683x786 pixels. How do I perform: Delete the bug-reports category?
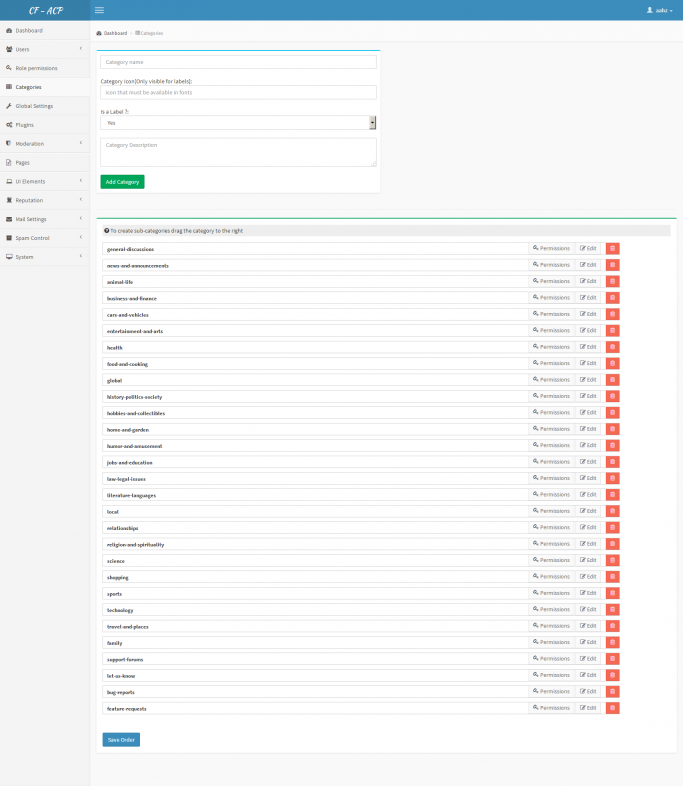point(612,692)
